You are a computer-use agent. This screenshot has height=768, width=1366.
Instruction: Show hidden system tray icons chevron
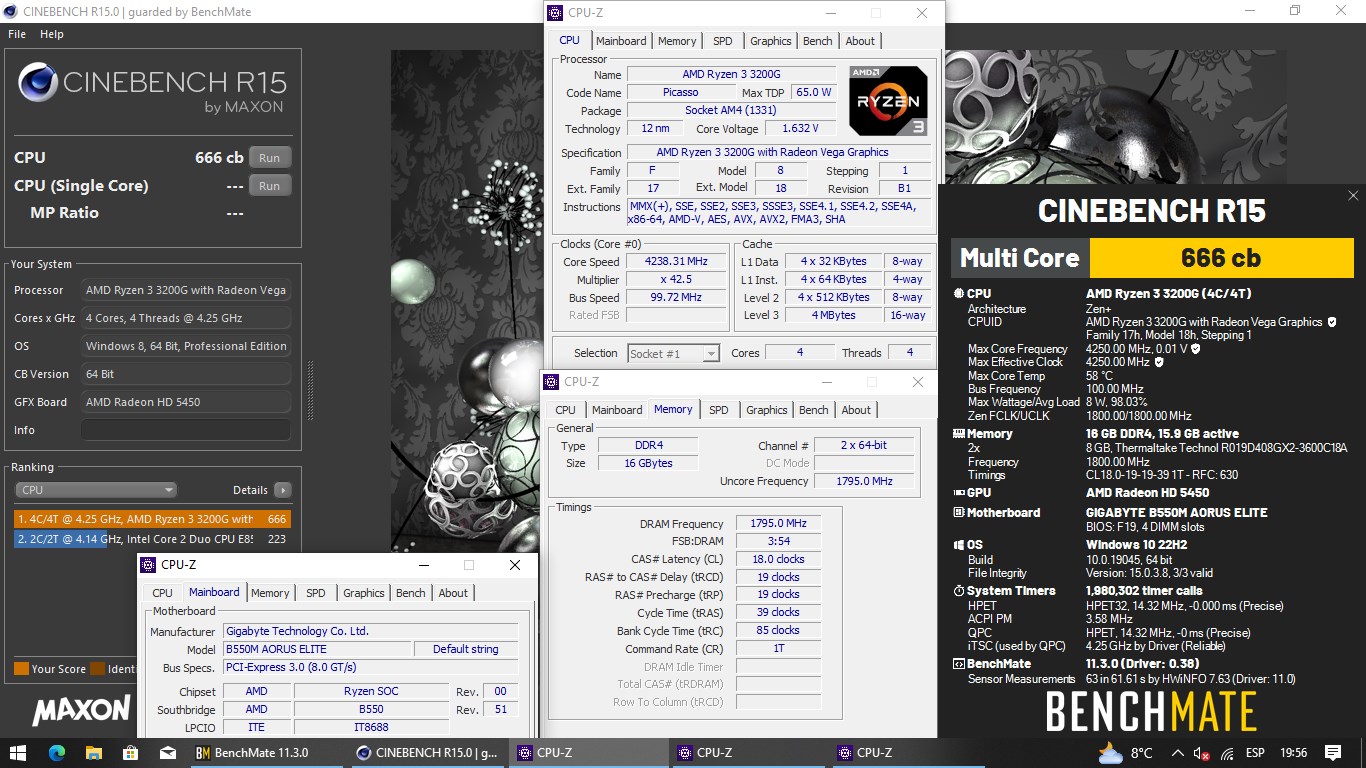click(1178, 753)
